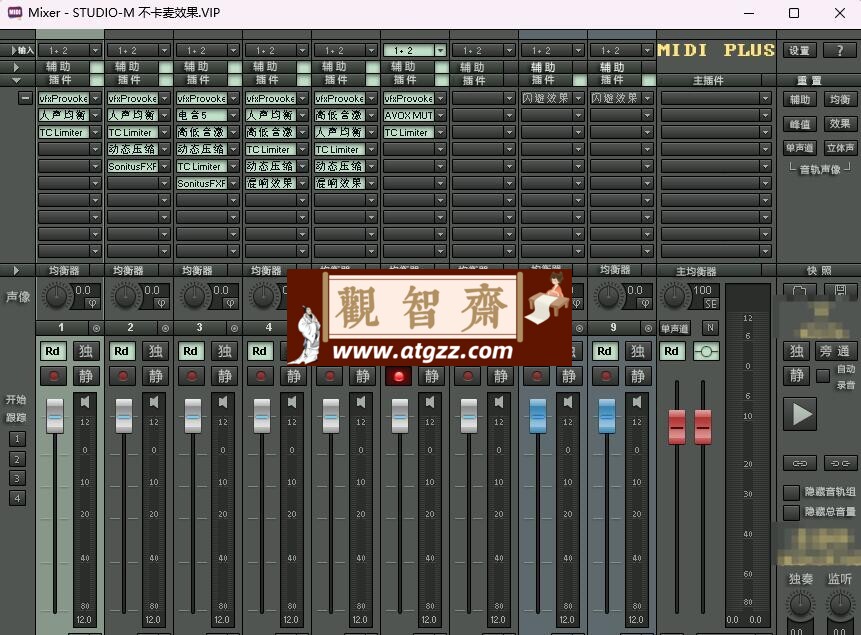Check the 隐藏总音量 box
861x635 pixels.
click(791, 513)
